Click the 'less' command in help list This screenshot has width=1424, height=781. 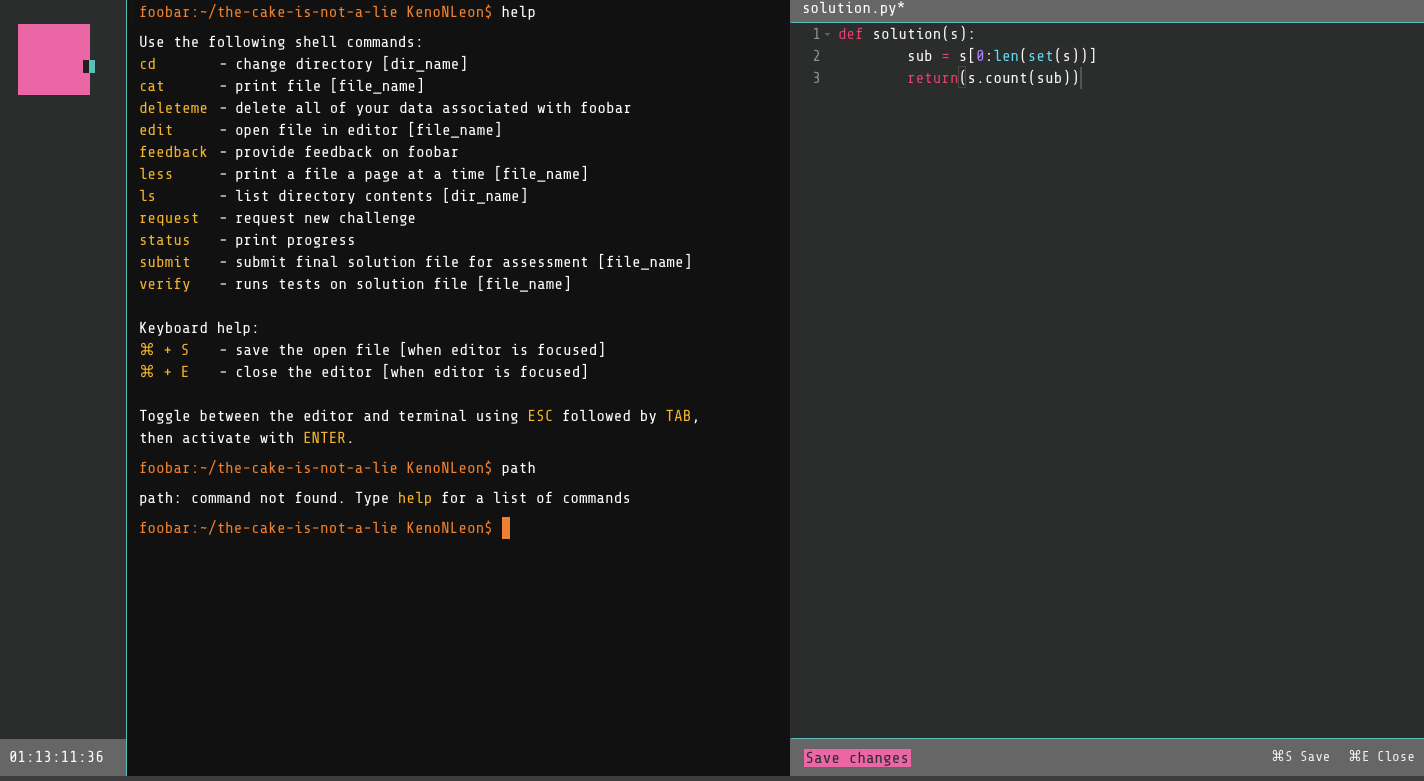click(x=156, y=174)
